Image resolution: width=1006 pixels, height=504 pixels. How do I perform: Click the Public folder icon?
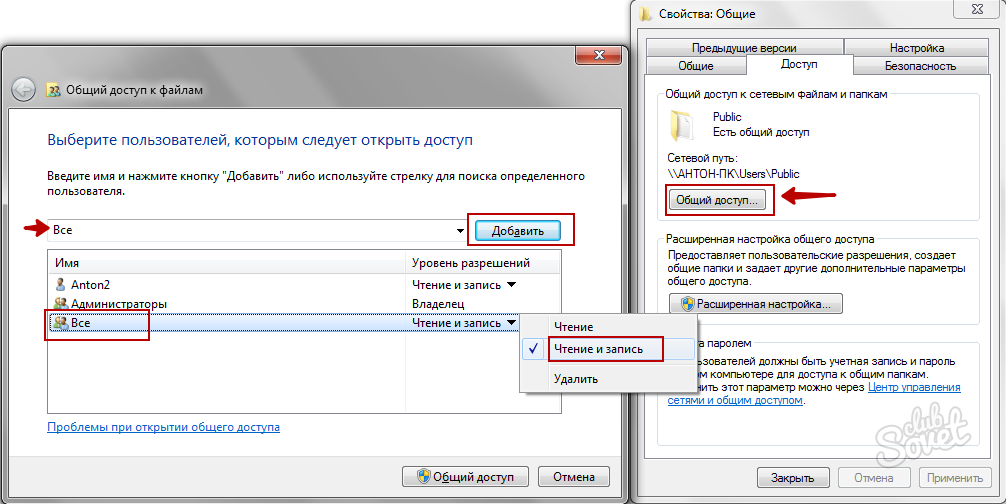[x=683, y=124]
